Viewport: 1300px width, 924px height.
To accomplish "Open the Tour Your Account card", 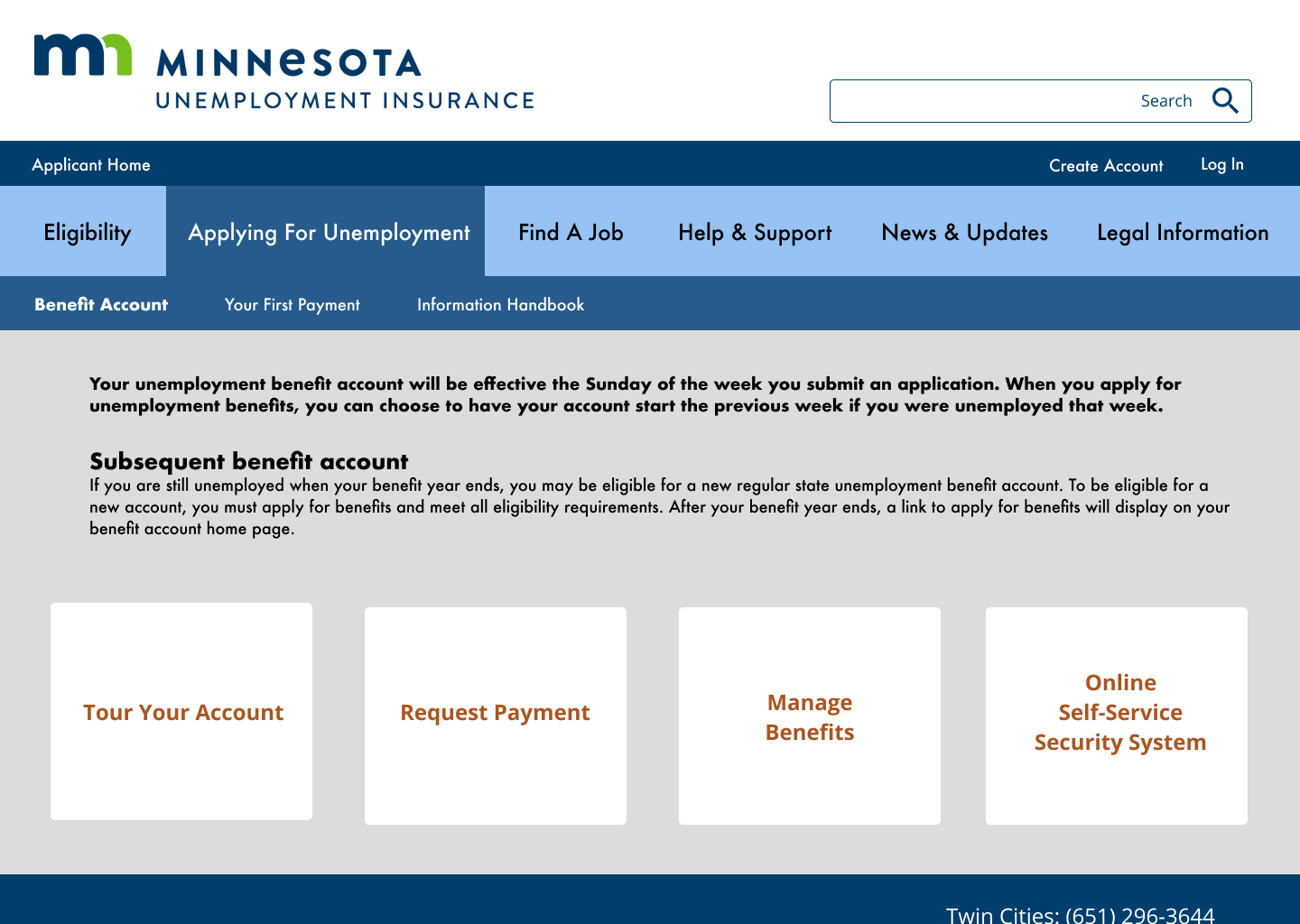I will click(181, 711).
